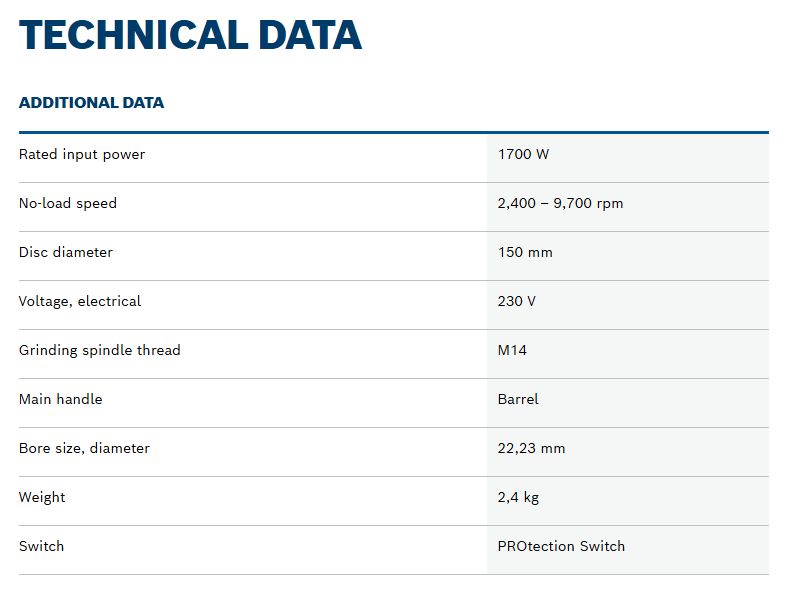Click the Weight label
This screenshot has height=589, width=805.
(42, 498)
